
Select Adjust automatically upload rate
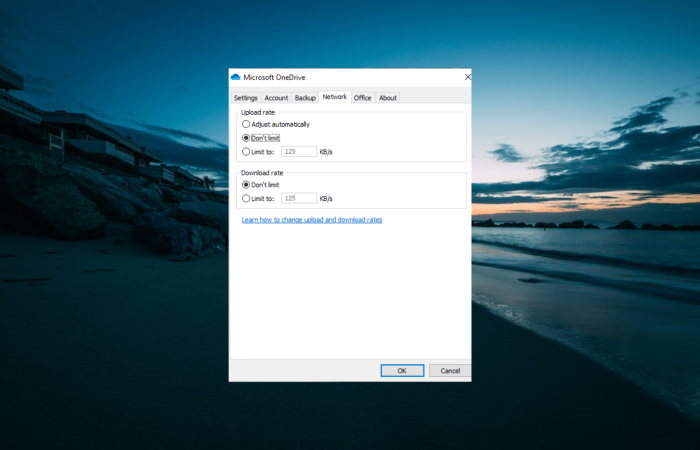coord(276,124)
